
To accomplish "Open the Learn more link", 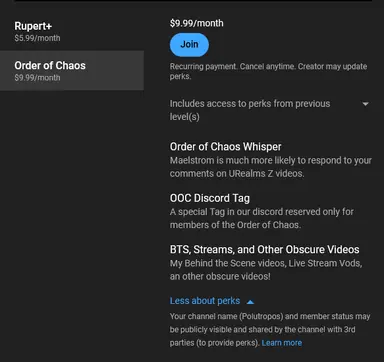I will point(282,343).
